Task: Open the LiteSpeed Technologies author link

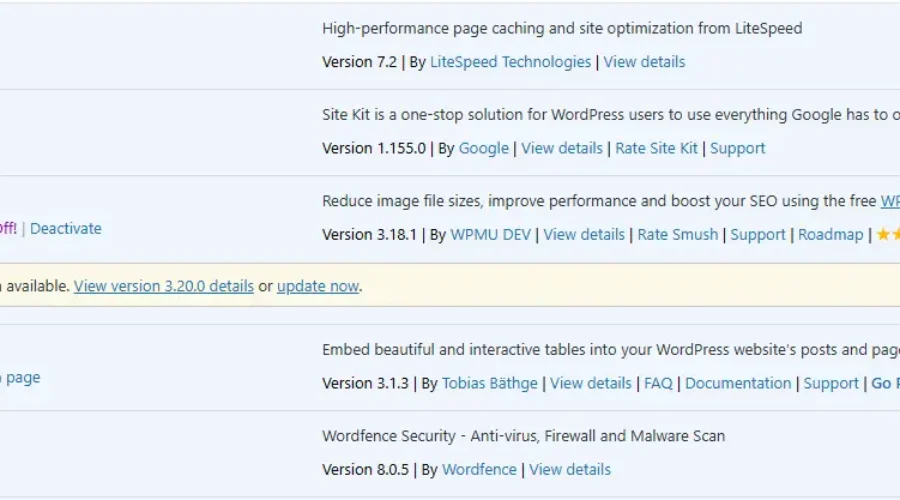Action: pos(510,62)
